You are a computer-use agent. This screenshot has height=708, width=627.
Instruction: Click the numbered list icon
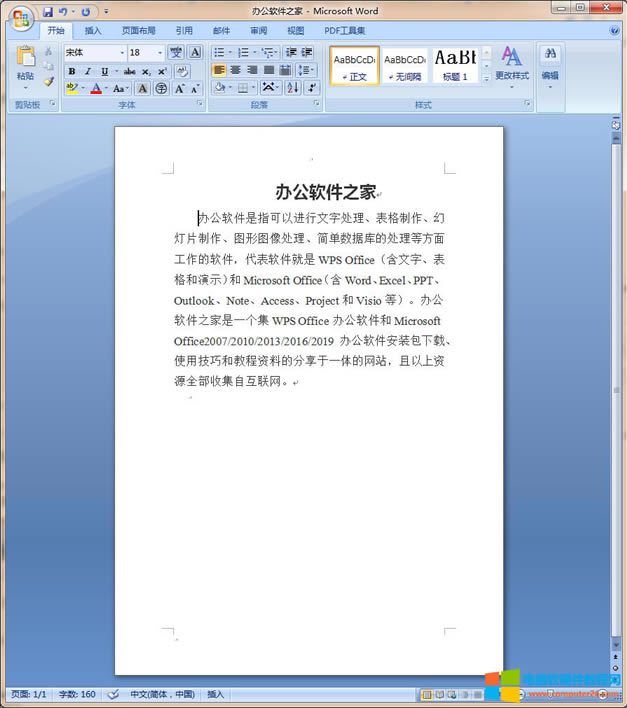tap(243, 52)
